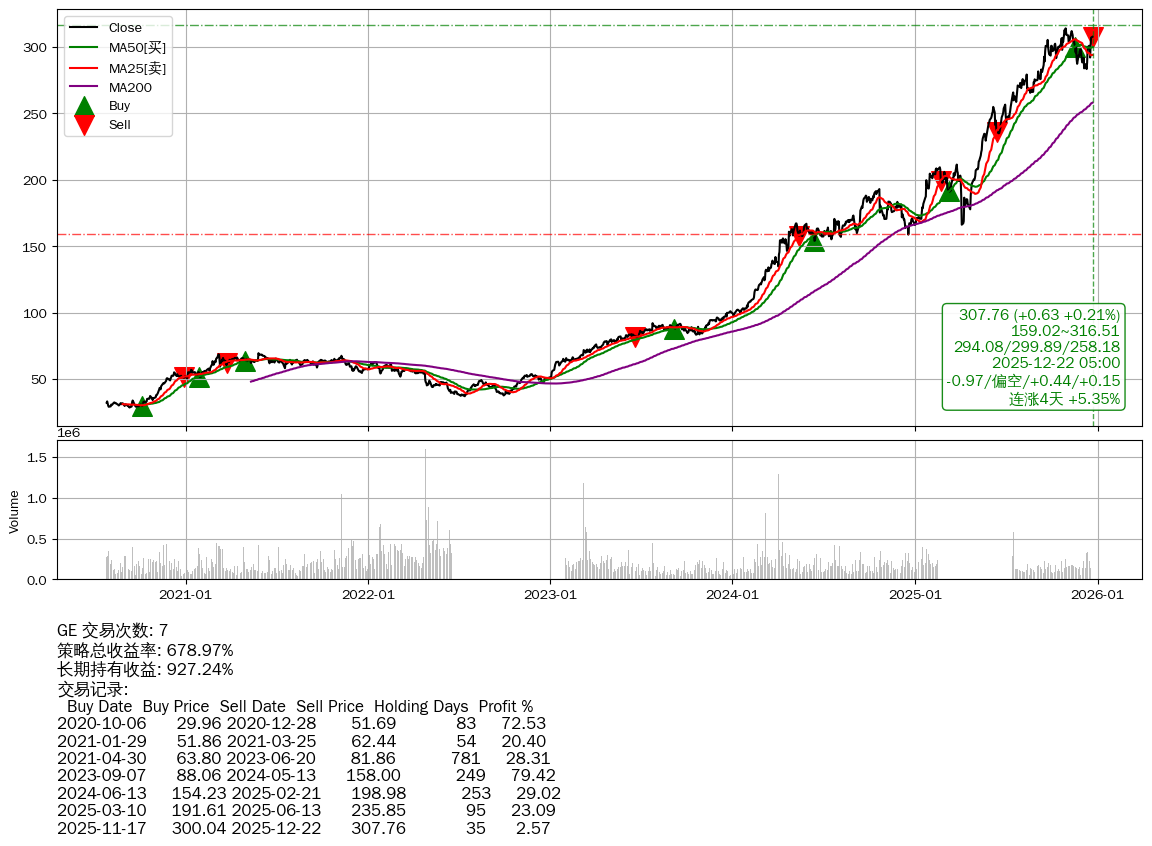Click the Sell marker from June 2023
This screenshot has width=1152, height=846.
tap(634, 336)
